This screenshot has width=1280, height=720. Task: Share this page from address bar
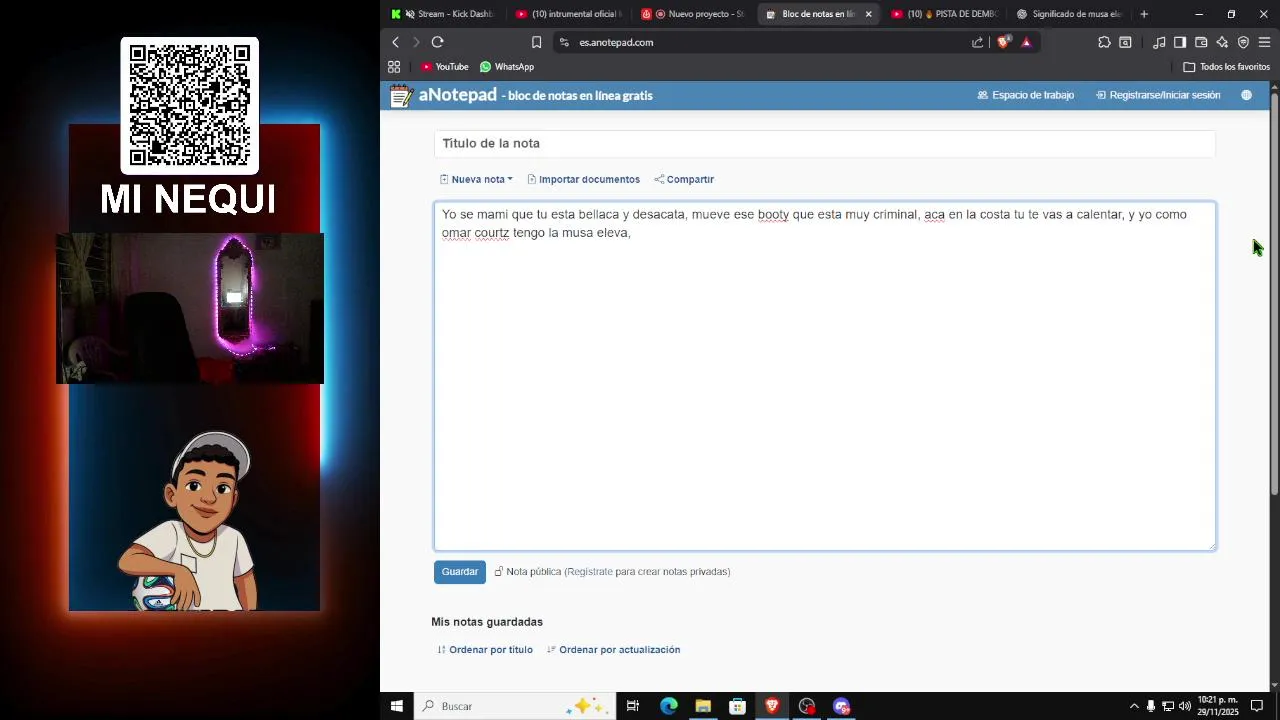[977, 42]
